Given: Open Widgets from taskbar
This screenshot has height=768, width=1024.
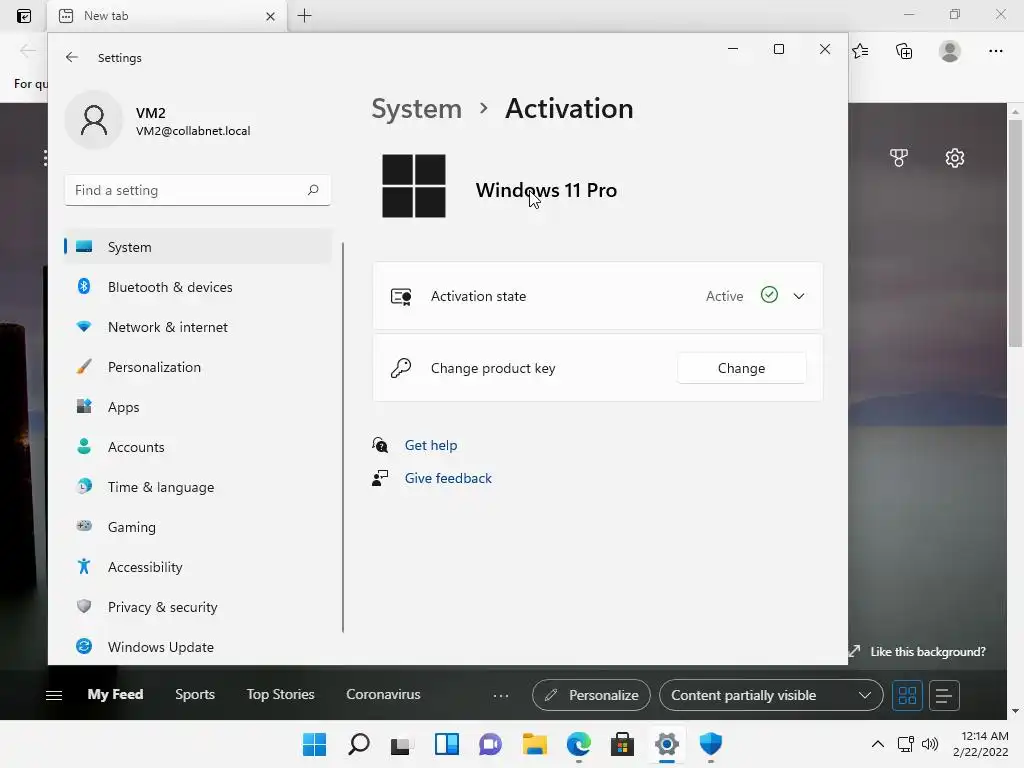Looking at the screenshot, I should [x=447, y=744].
